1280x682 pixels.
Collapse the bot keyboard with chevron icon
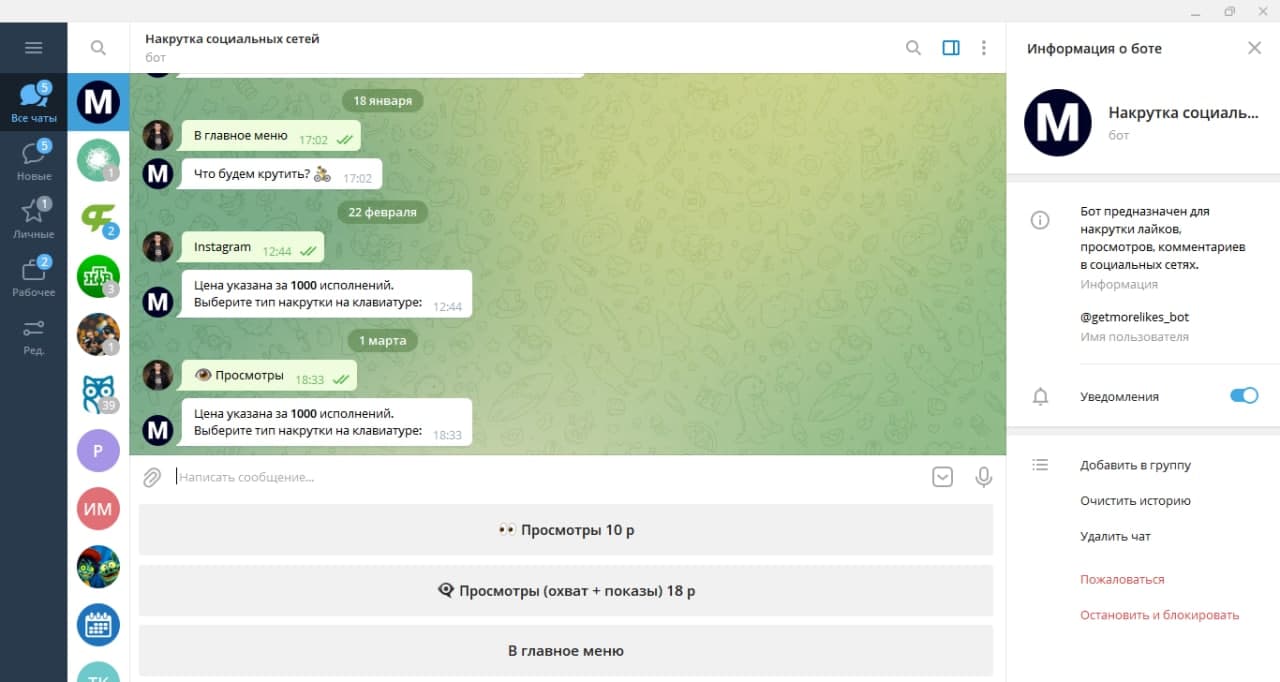(x=943, y=477)
